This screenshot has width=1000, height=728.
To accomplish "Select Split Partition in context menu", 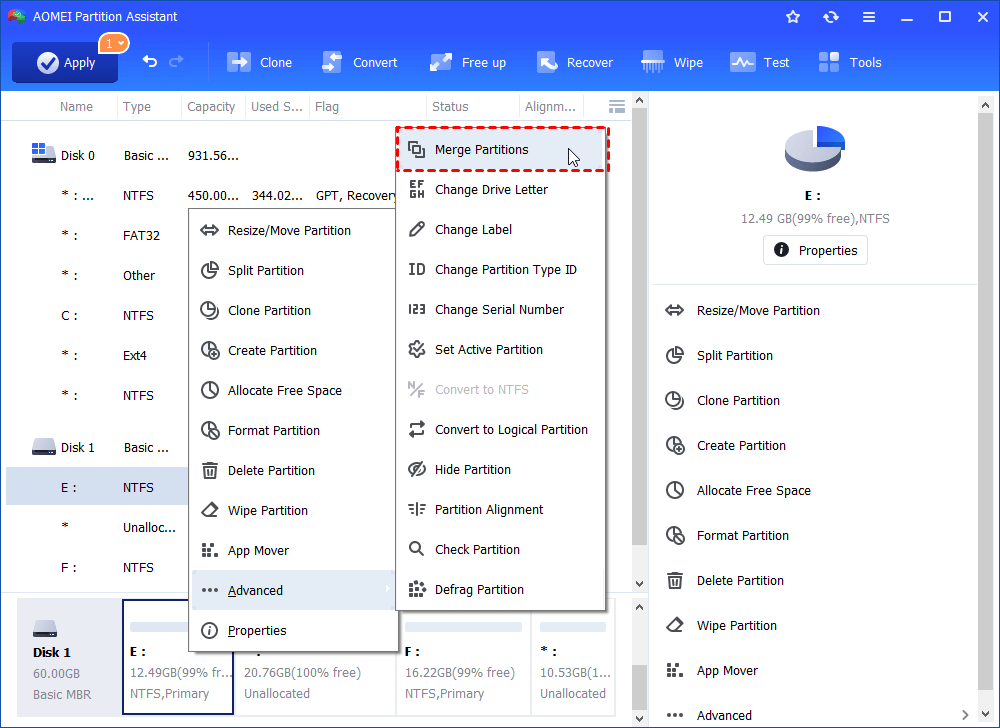I will (293, 270).
